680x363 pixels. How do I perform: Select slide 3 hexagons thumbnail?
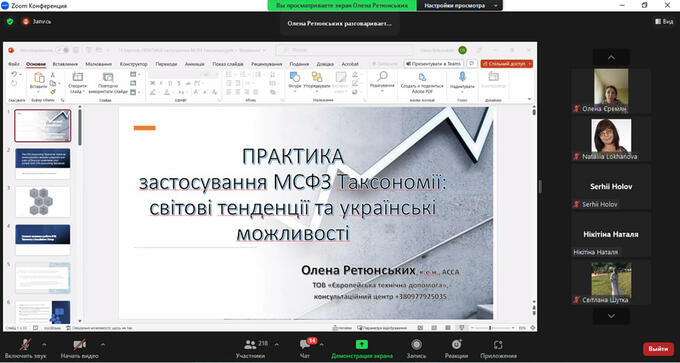click(42, 201)
